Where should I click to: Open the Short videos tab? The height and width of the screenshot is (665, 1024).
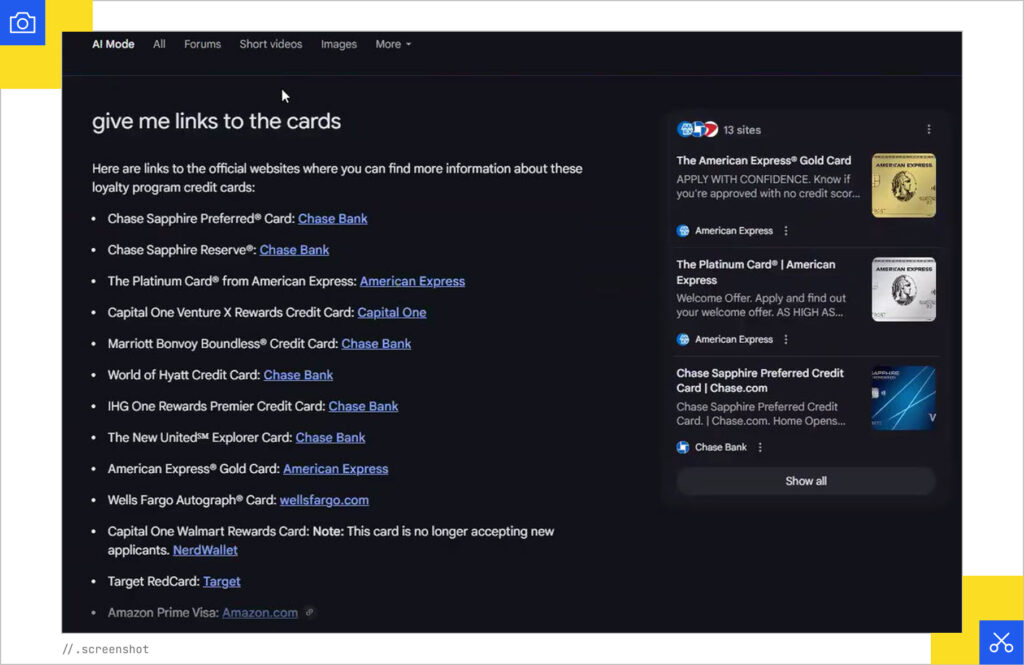pyautogui.click(x=271, y=44)
